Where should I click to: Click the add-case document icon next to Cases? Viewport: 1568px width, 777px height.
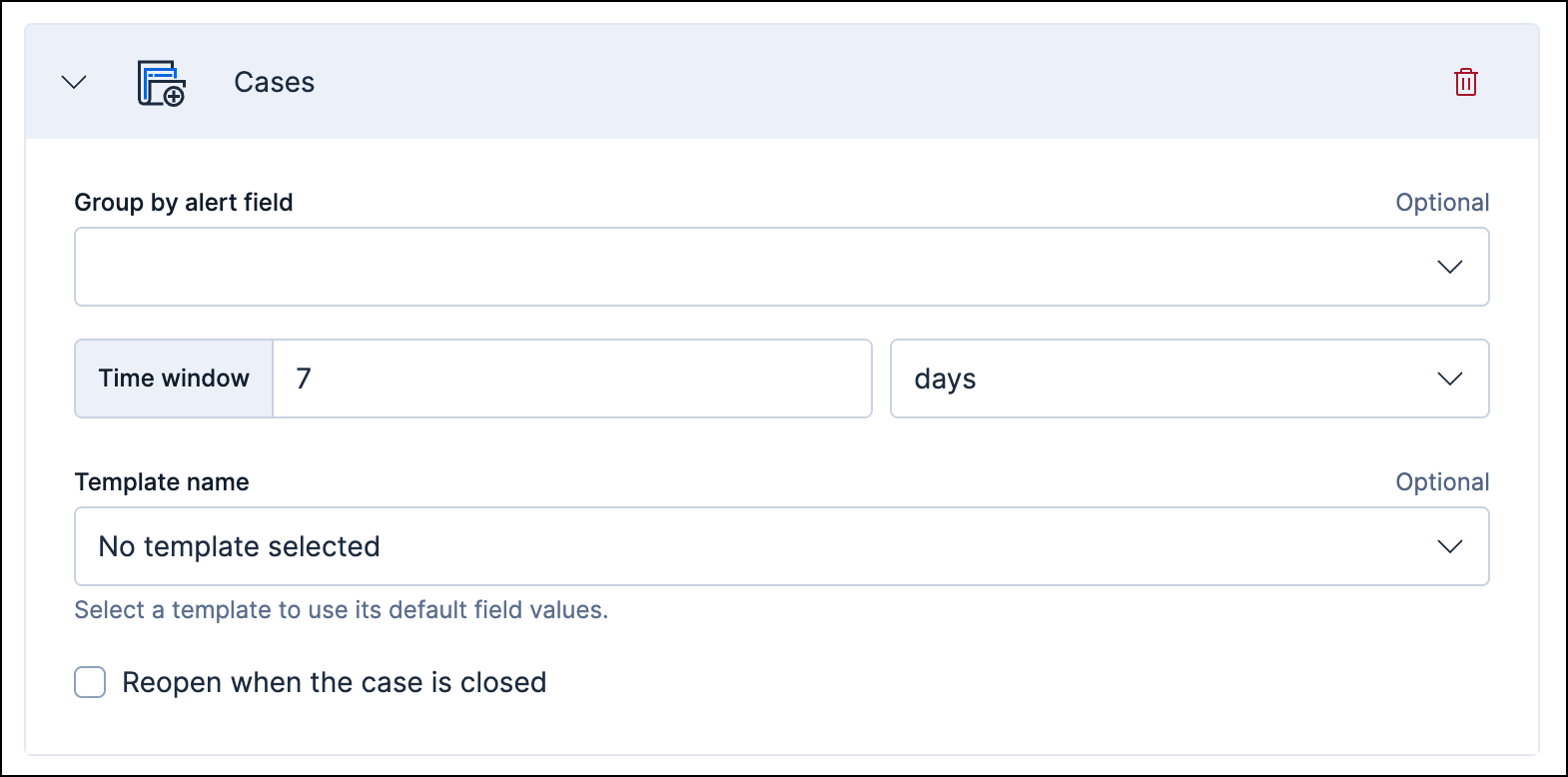click(160, 82)
